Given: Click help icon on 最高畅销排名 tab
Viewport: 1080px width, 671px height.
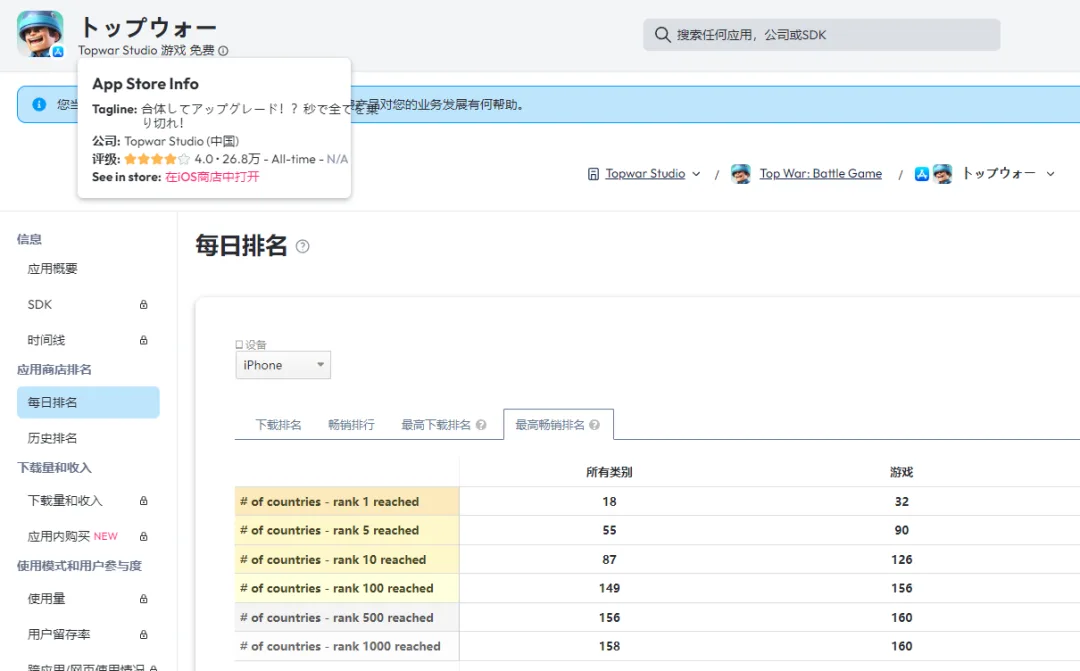Looking at the screenshot, I should click(595, 425).
